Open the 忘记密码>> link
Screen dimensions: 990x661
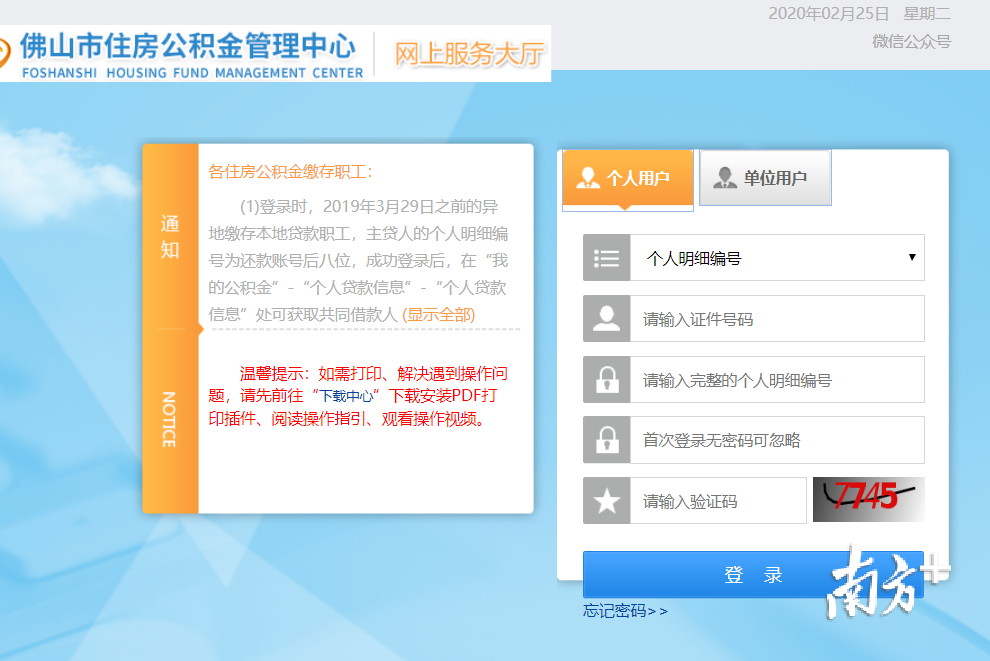[x=625, y=611]
